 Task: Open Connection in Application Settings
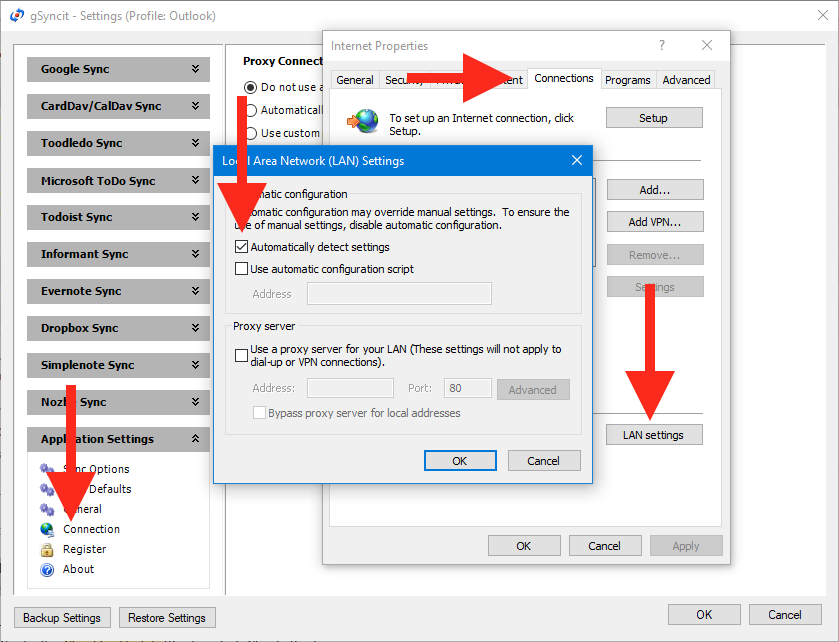(91, 529)
